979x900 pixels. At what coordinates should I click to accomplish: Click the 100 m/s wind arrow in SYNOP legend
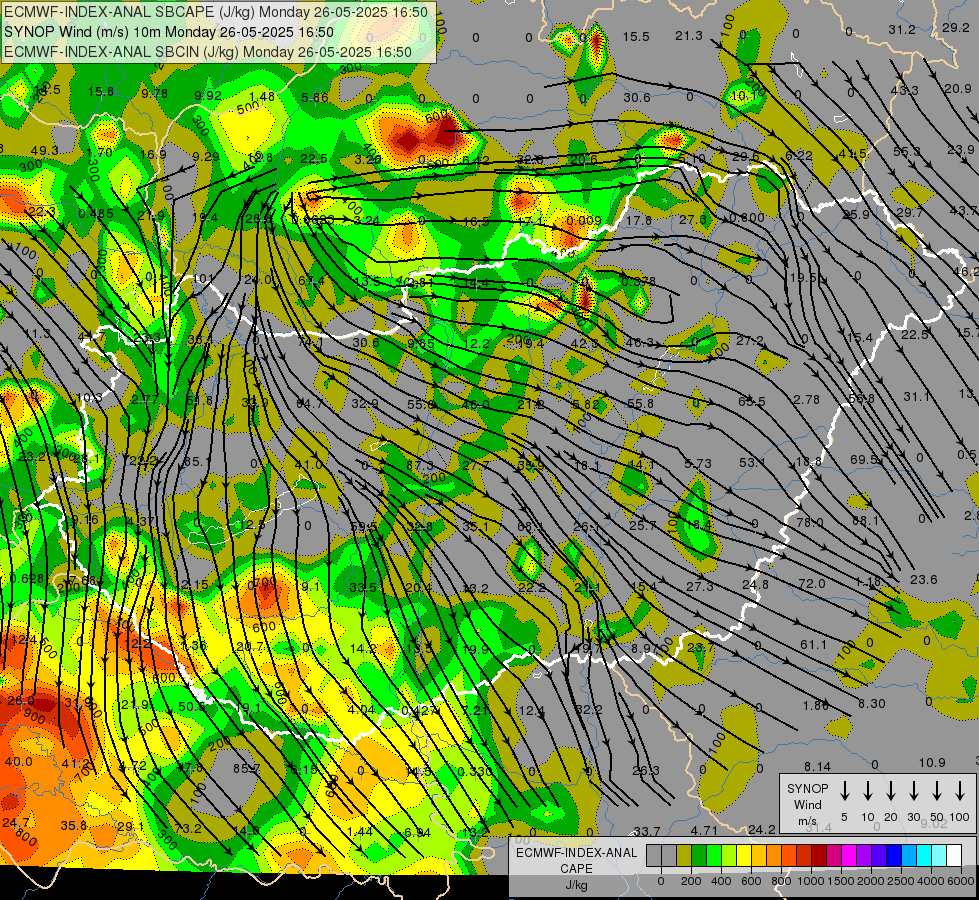click(x=960, y=791)
